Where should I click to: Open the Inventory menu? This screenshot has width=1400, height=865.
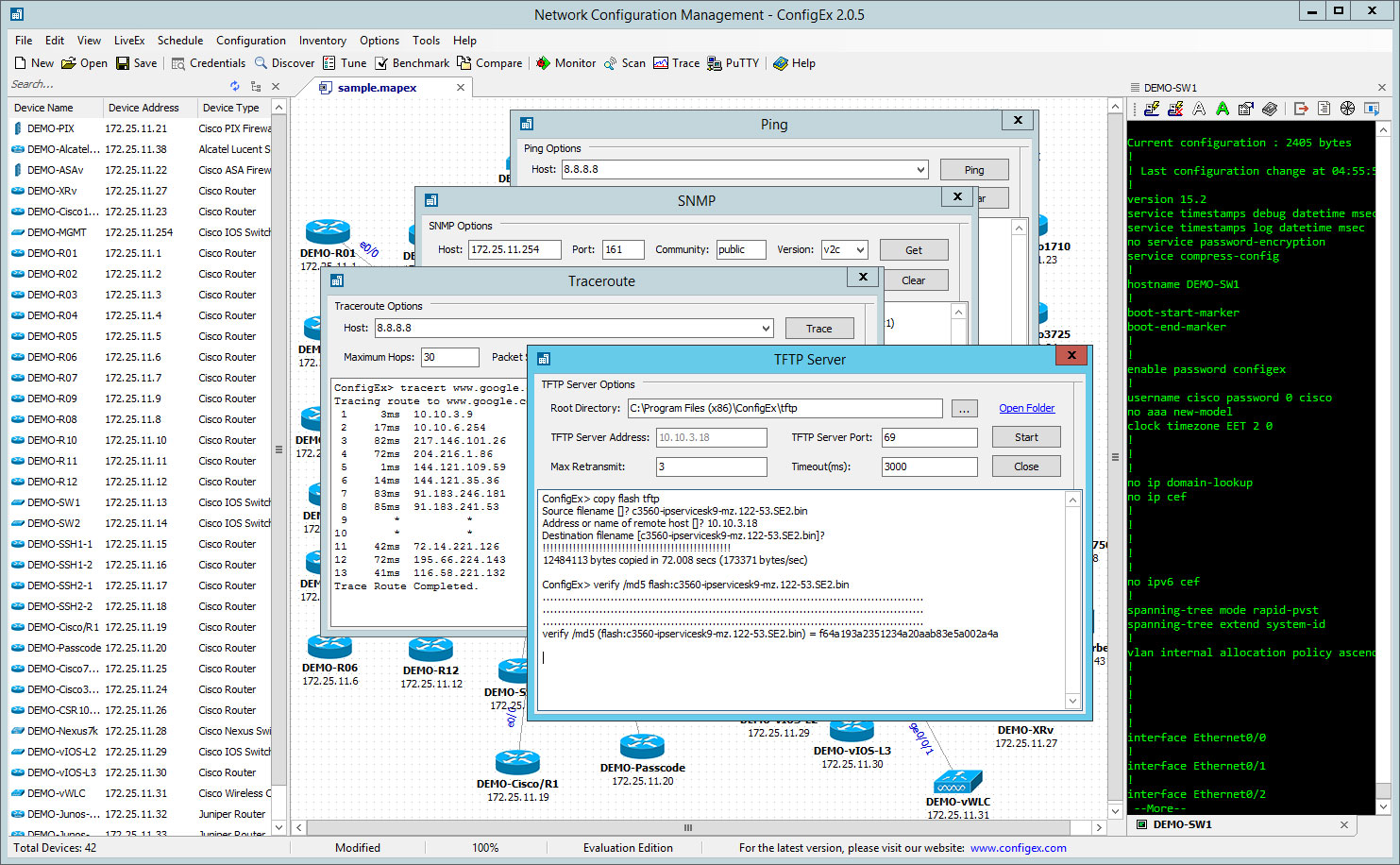click(322, 41)
